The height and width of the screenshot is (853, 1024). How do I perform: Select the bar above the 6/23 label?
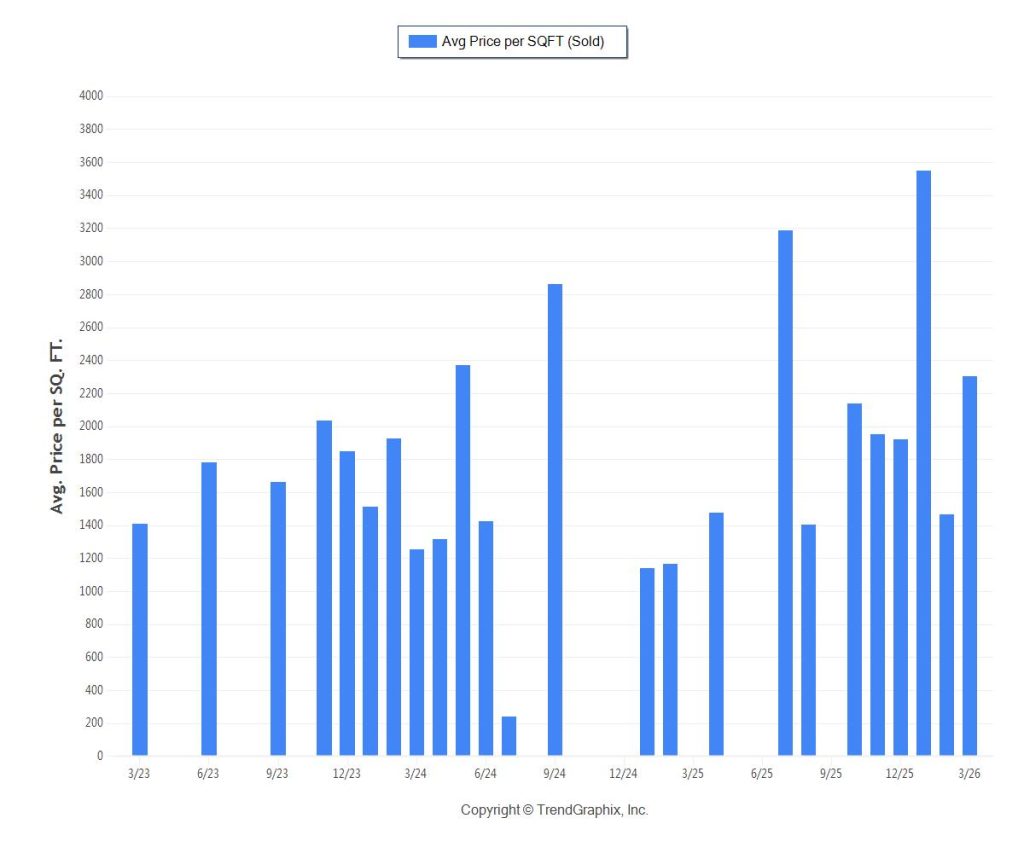tap(209, 609)
